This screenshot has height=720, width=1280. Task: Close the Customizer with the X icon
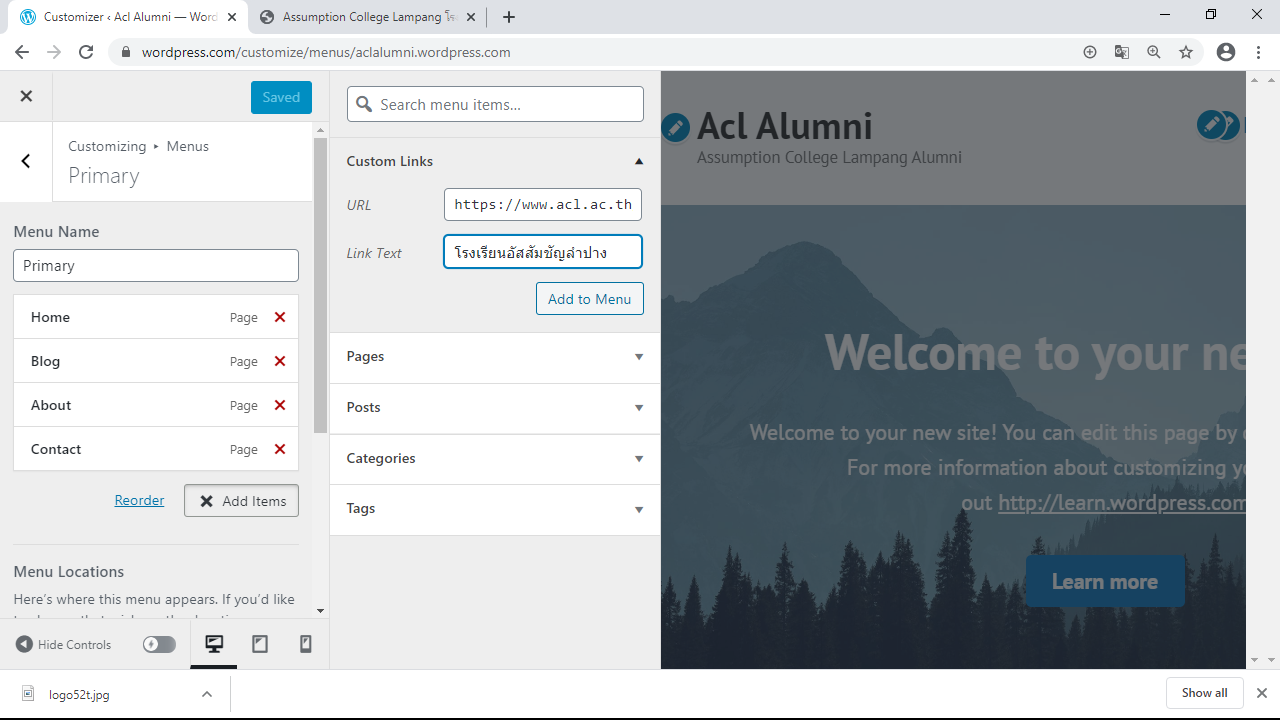(x=26, y=96)
